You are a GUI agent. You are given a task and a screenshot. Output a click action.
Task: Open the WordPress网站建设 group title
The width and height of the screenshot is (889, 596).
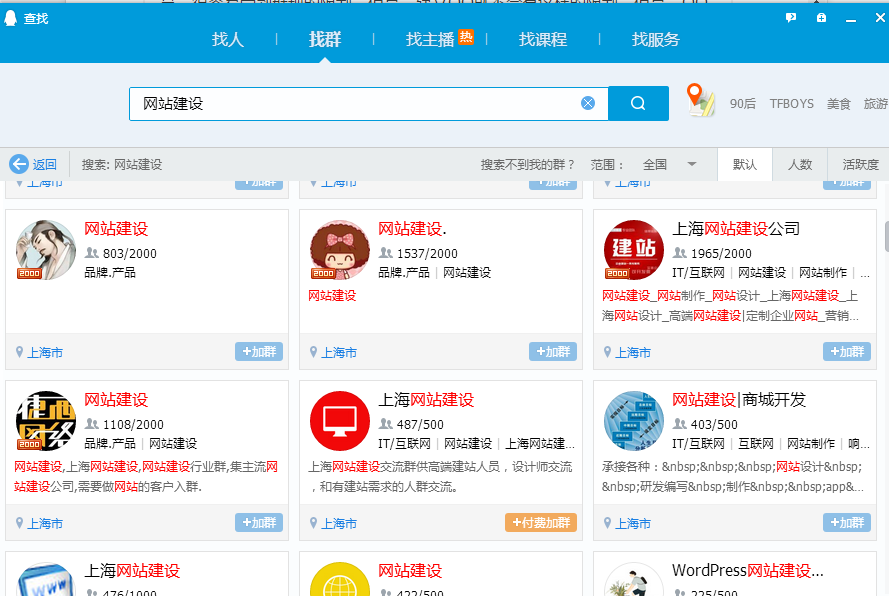point(748,570)
